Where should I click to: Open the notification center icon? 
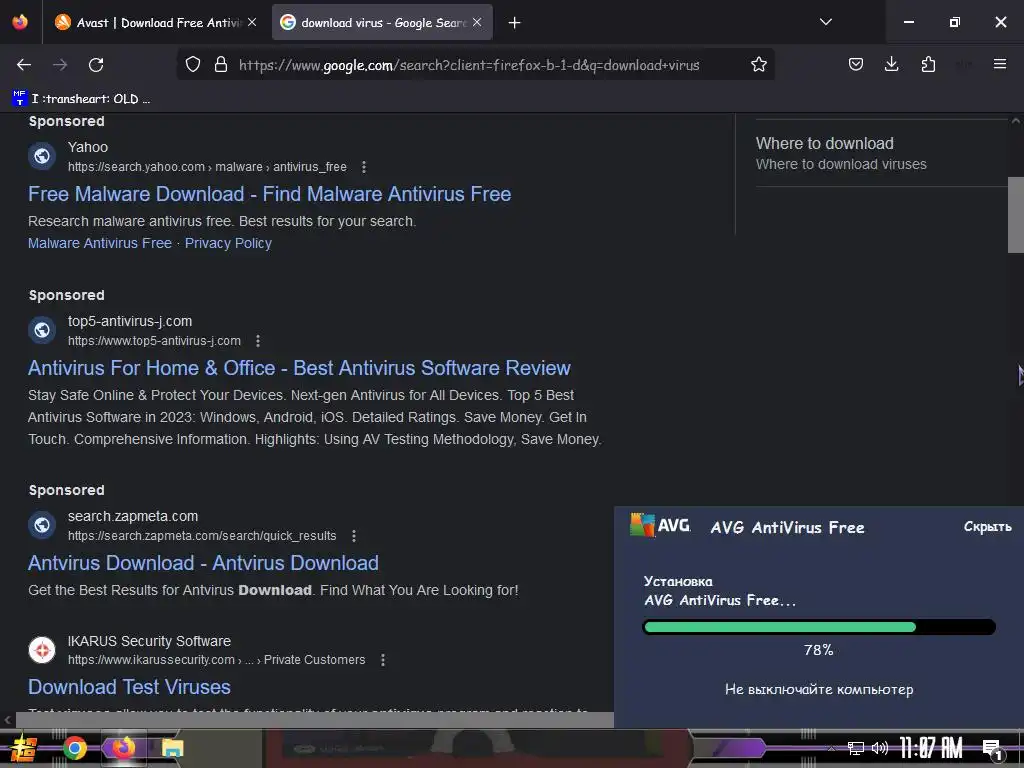tap(992, 749)
